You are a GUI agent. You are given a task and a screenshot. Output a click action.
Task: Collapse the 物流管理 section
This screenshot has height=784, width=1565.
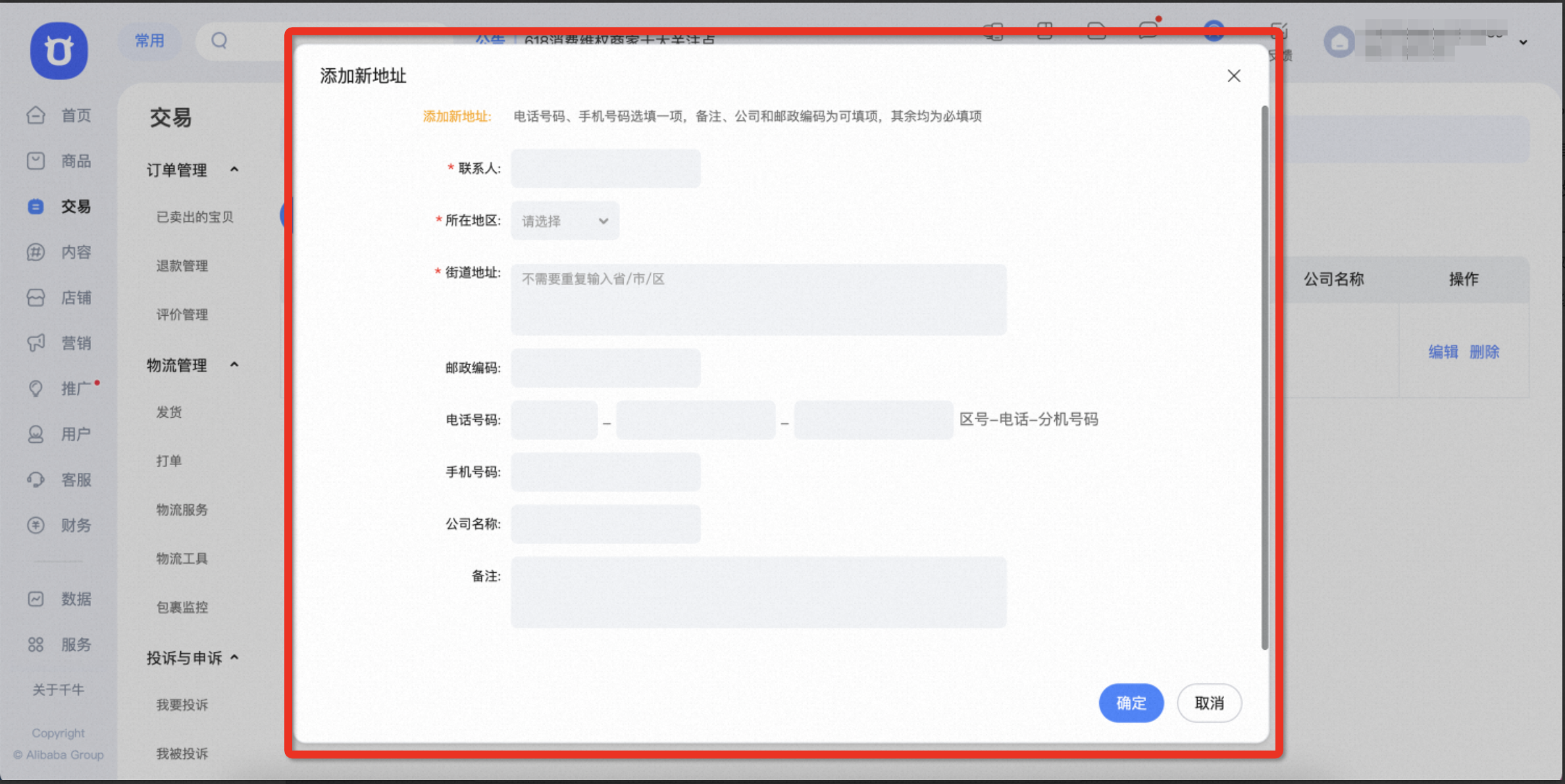[x=234, y=364]
